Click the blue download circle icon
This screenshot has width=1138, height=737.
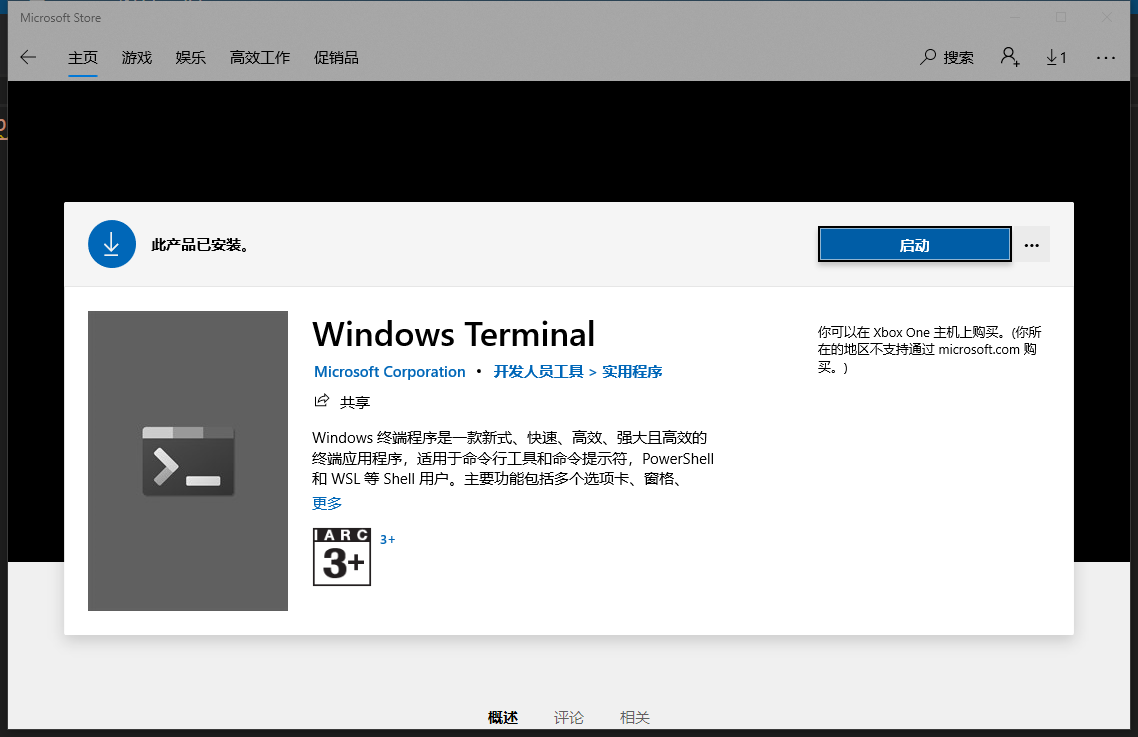coord(112,244)
